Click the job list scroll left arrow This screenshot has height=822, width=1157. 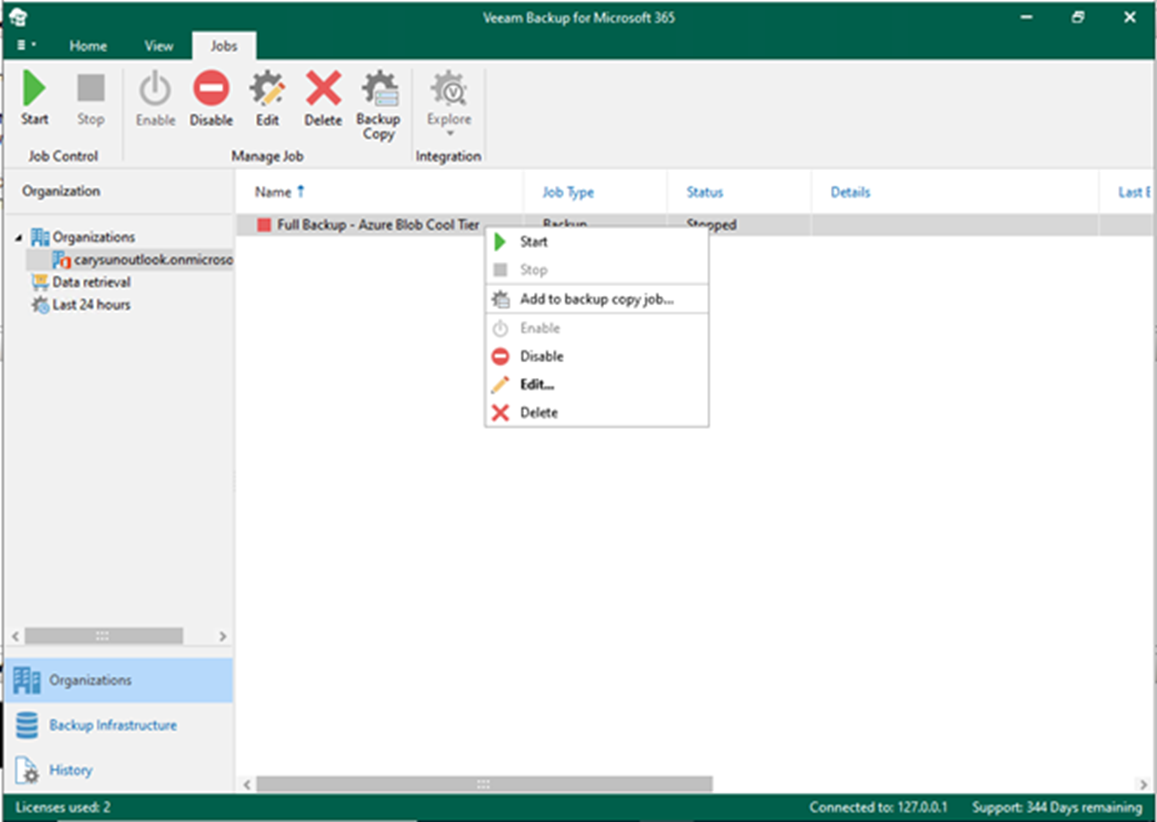[247, 784]
